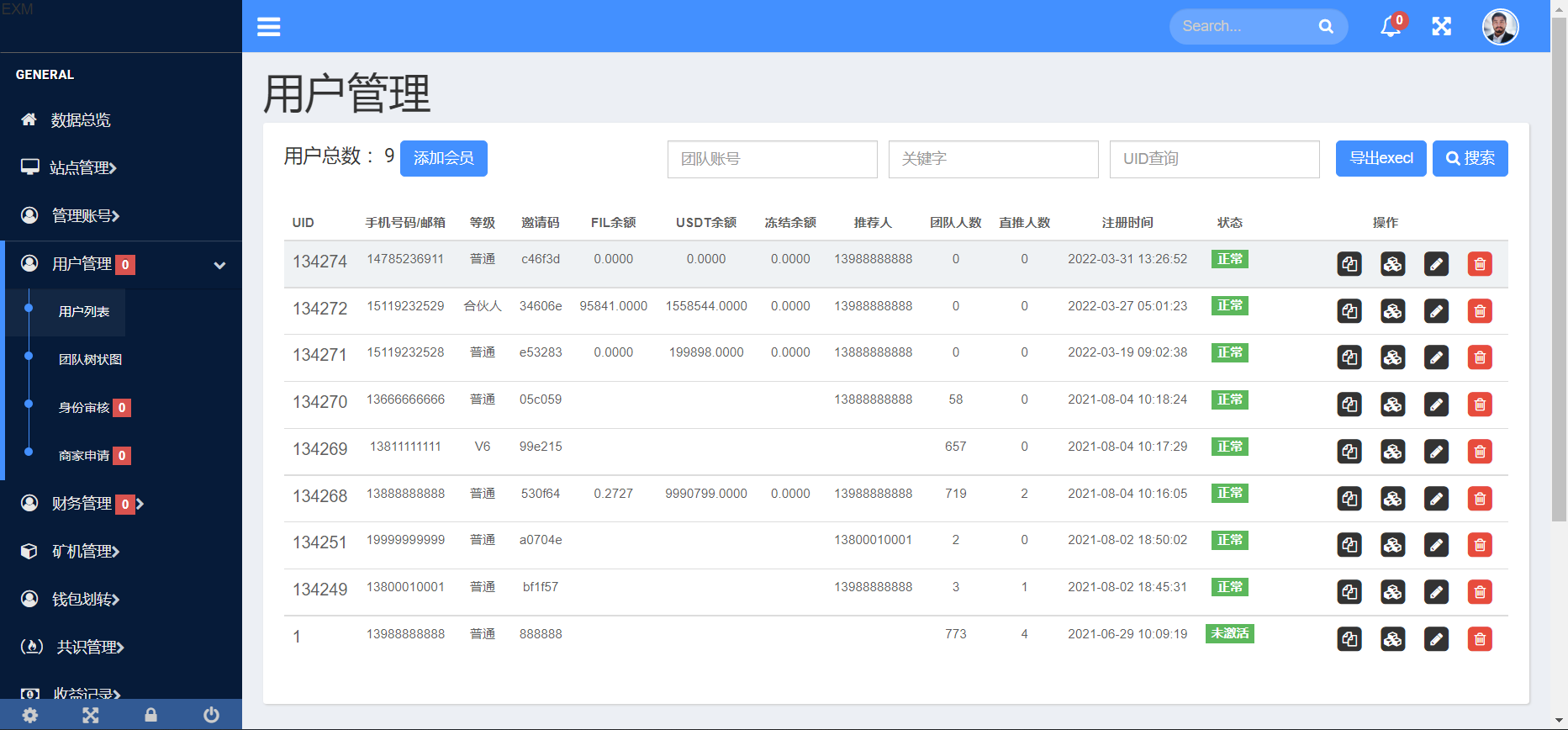Click USDT balance 9990799.0000
Viewport: 1568px width, 730px height.
tap(706, 494)
